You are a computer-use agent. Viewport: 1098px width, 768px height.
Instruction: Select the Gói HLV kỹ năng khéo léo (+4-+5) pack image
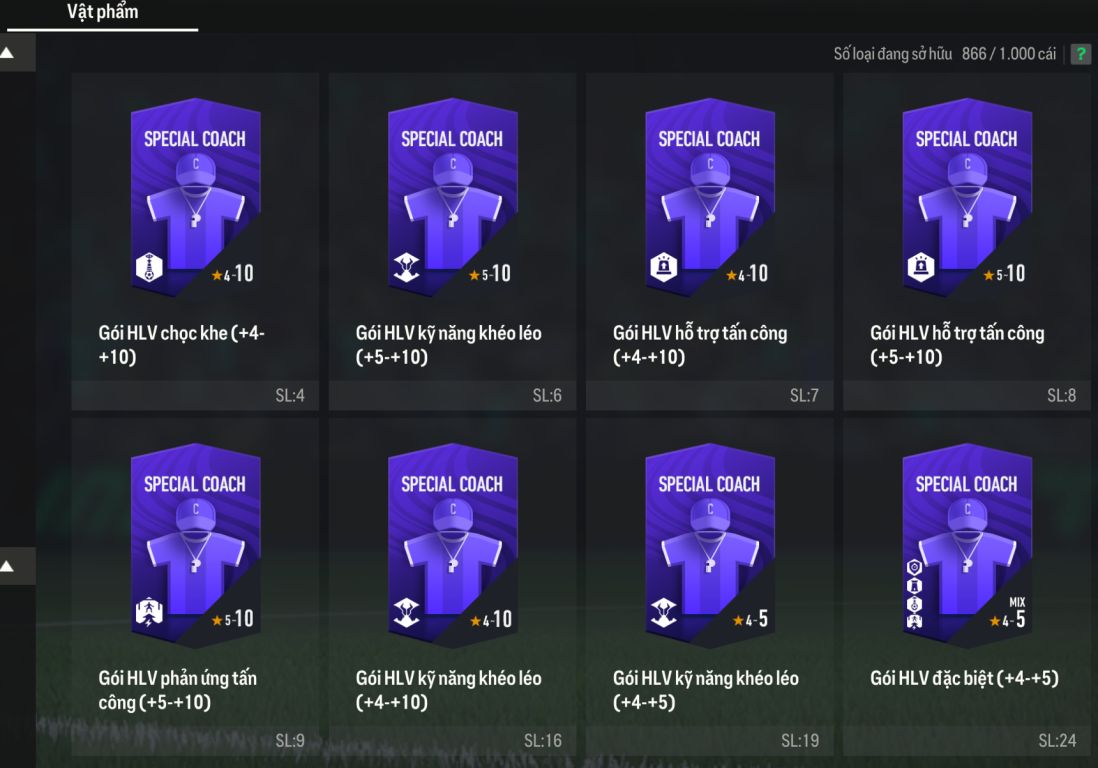pos(709,542)
